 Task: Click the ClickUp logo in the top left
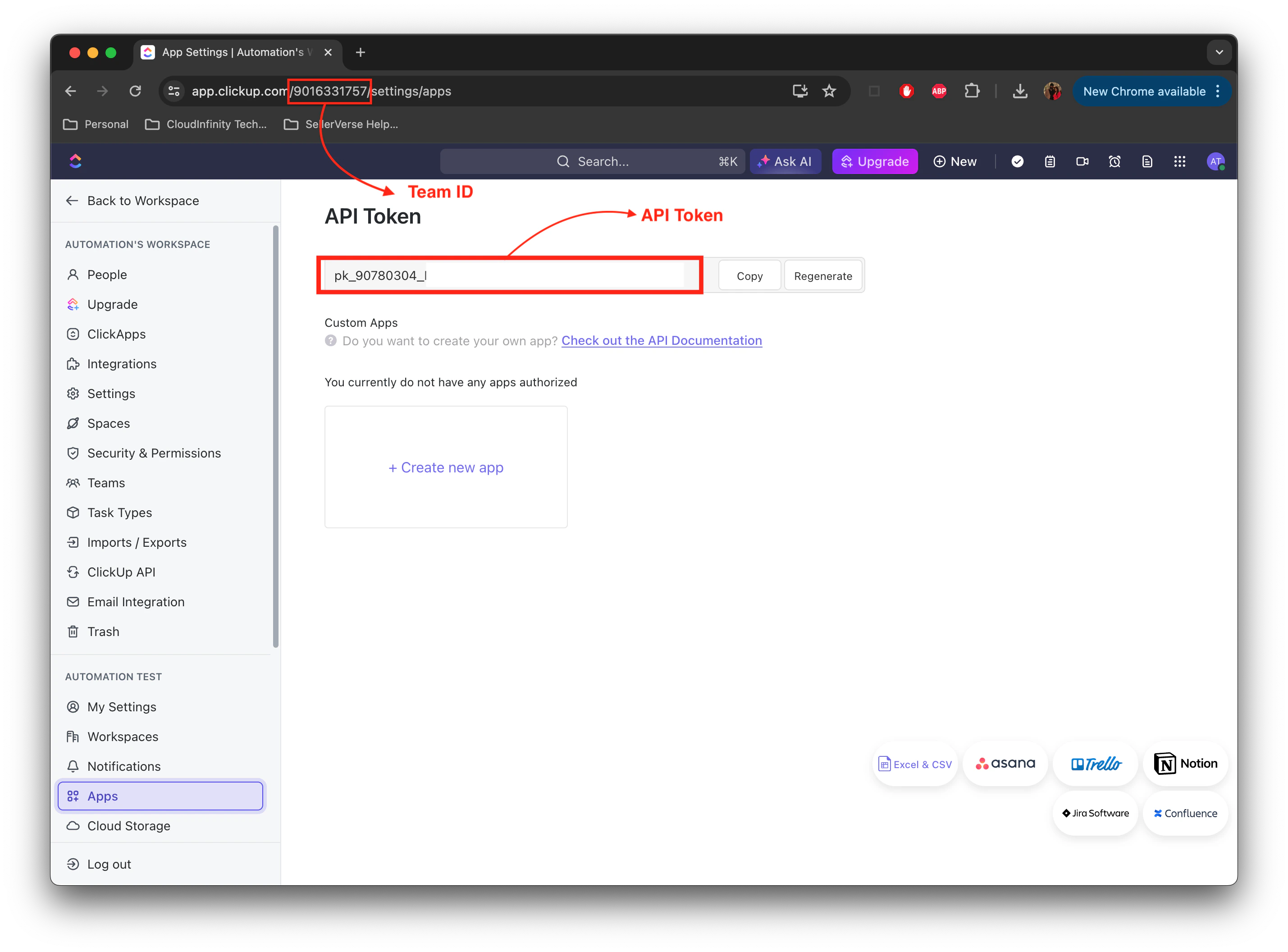tap(75, 161)
